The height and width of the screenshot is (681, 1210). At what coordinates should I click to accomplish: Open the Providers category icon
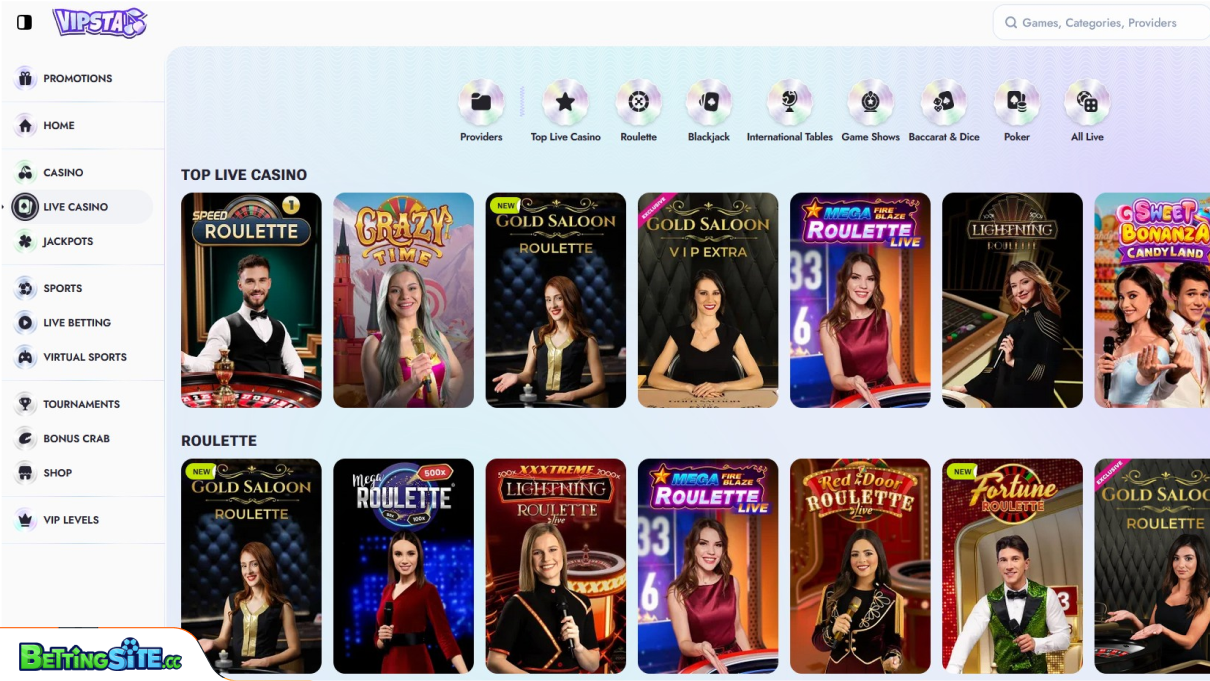pos(480,101)
